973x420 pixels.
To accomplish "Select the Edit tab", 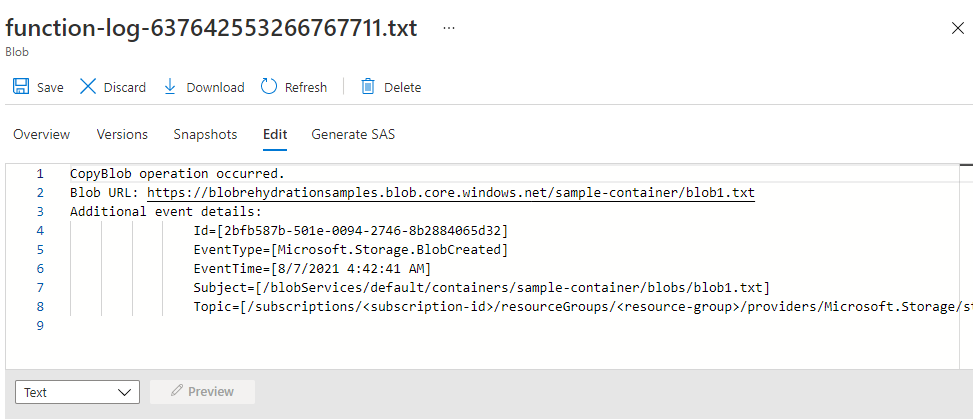I will point(274,134).
